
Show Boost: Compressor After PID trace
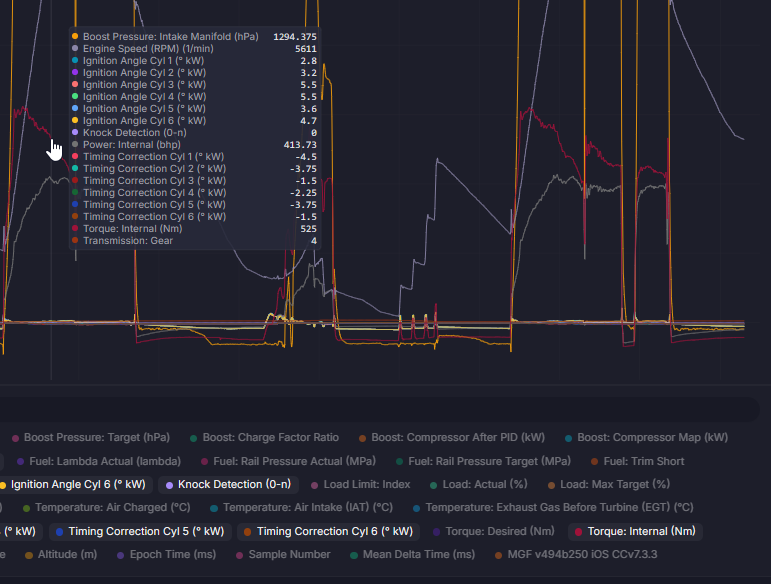coord(452,438)
